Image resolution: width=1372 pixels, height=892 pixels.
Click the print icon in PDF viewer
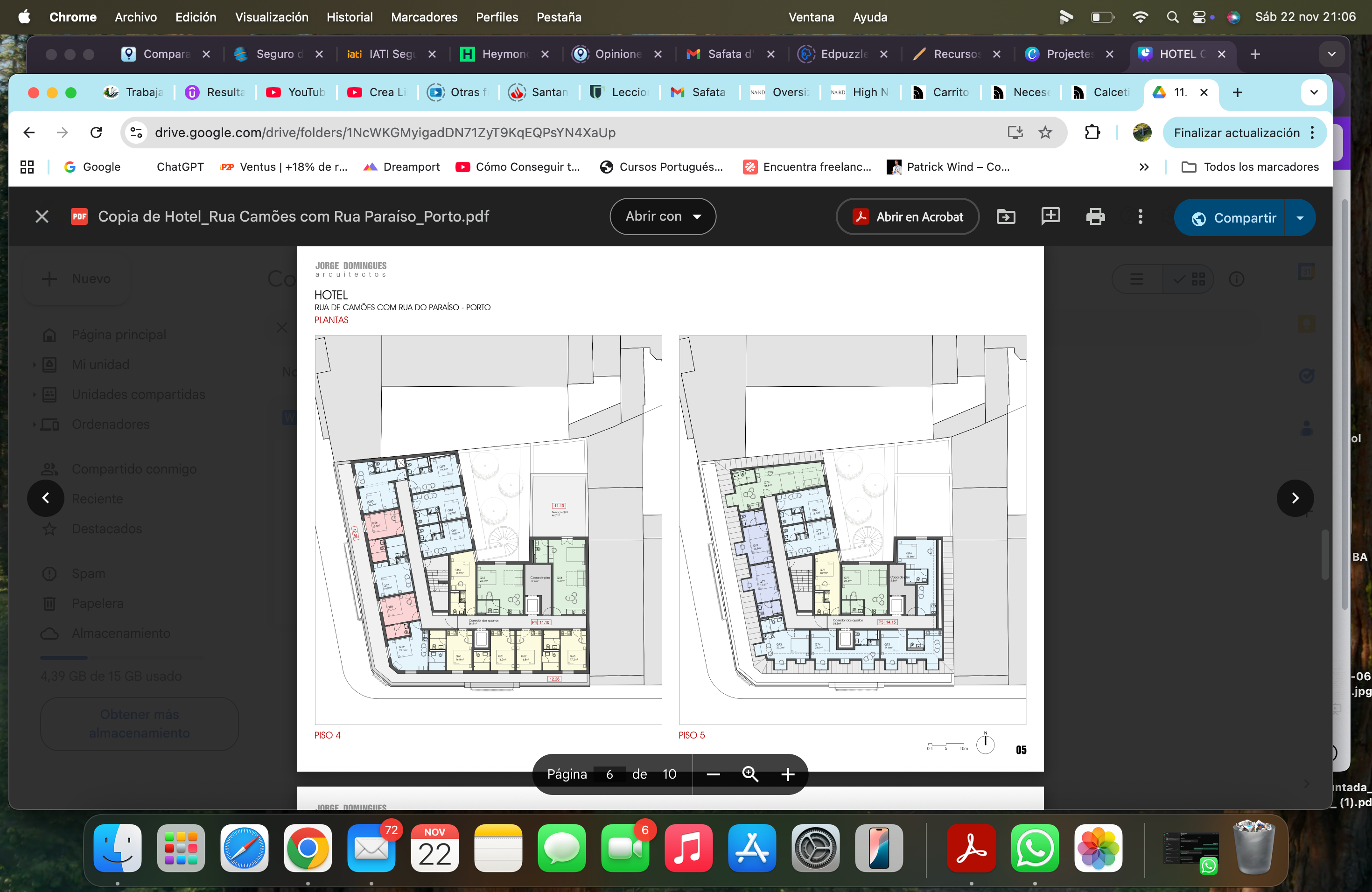coord(1095,216)
